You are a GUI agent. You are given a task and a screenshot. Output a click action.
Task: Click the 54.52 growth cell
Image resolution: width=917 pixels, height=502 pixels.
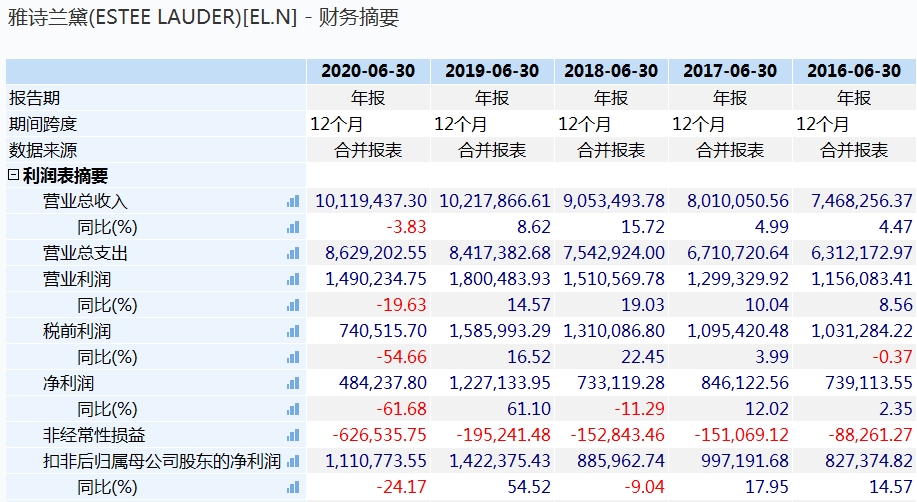tap(529, 487)
